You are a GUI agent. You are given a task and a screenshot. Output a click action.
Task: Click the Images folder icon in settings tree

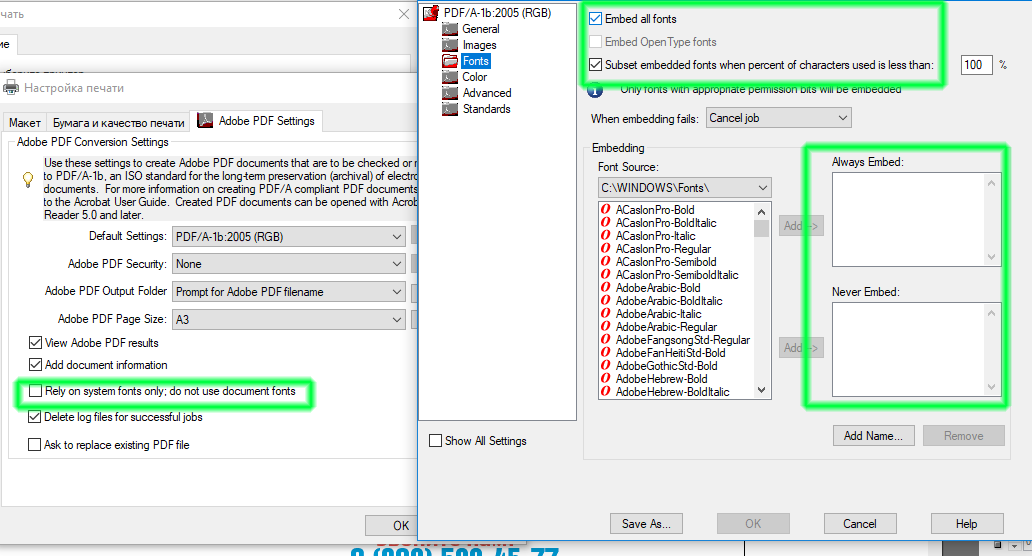coord(450,45)
